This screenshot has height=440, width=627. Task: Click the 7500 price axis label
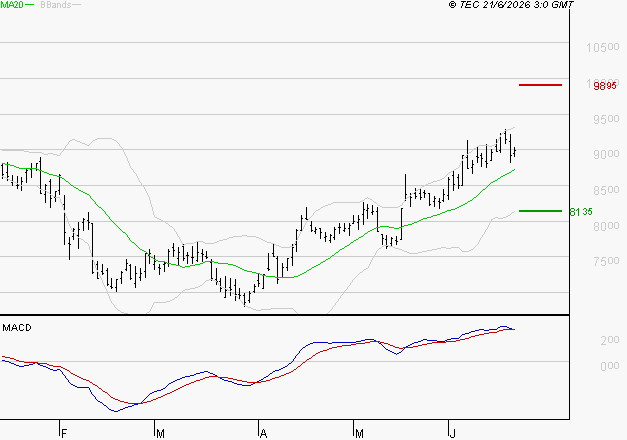pos(606,261)
